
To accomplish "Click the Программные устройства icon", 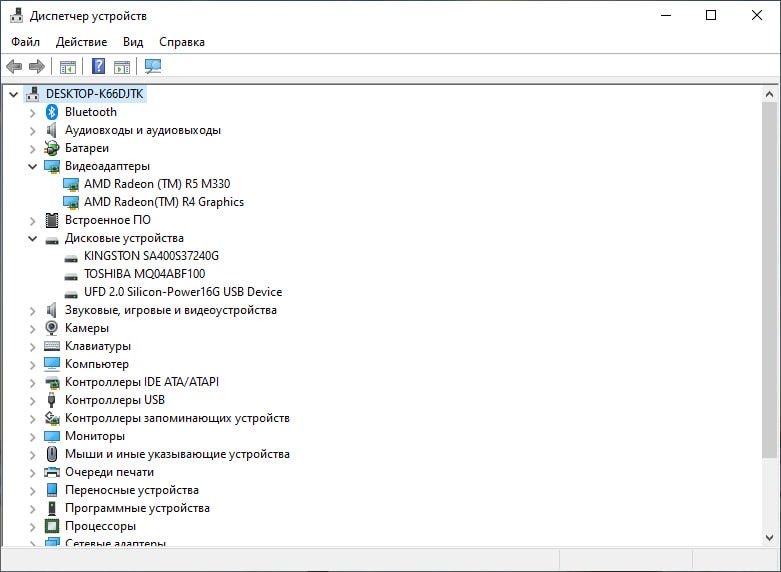I will [52, 508].
